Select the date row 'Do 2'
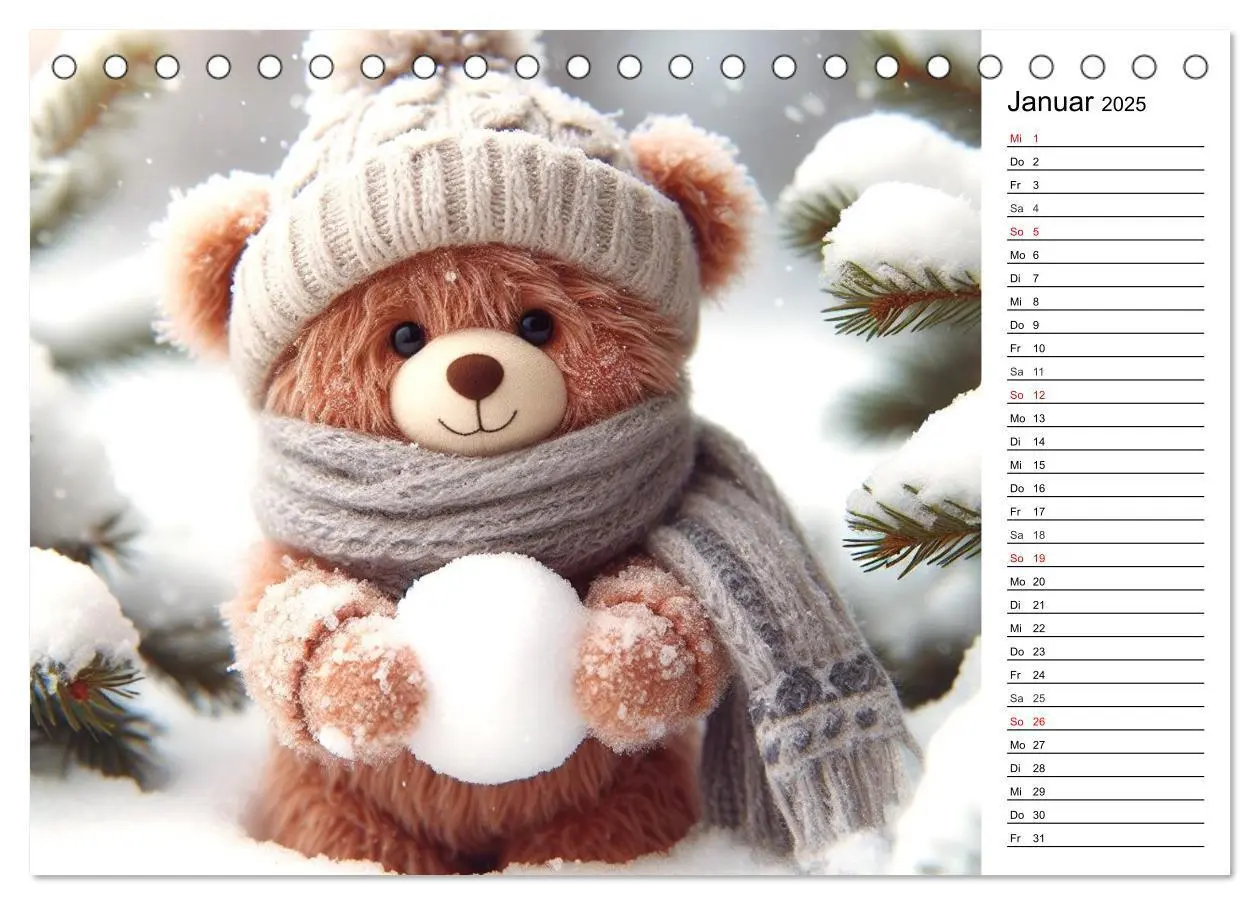This screenshot has height=905, width=1260. click(1105, 161)
